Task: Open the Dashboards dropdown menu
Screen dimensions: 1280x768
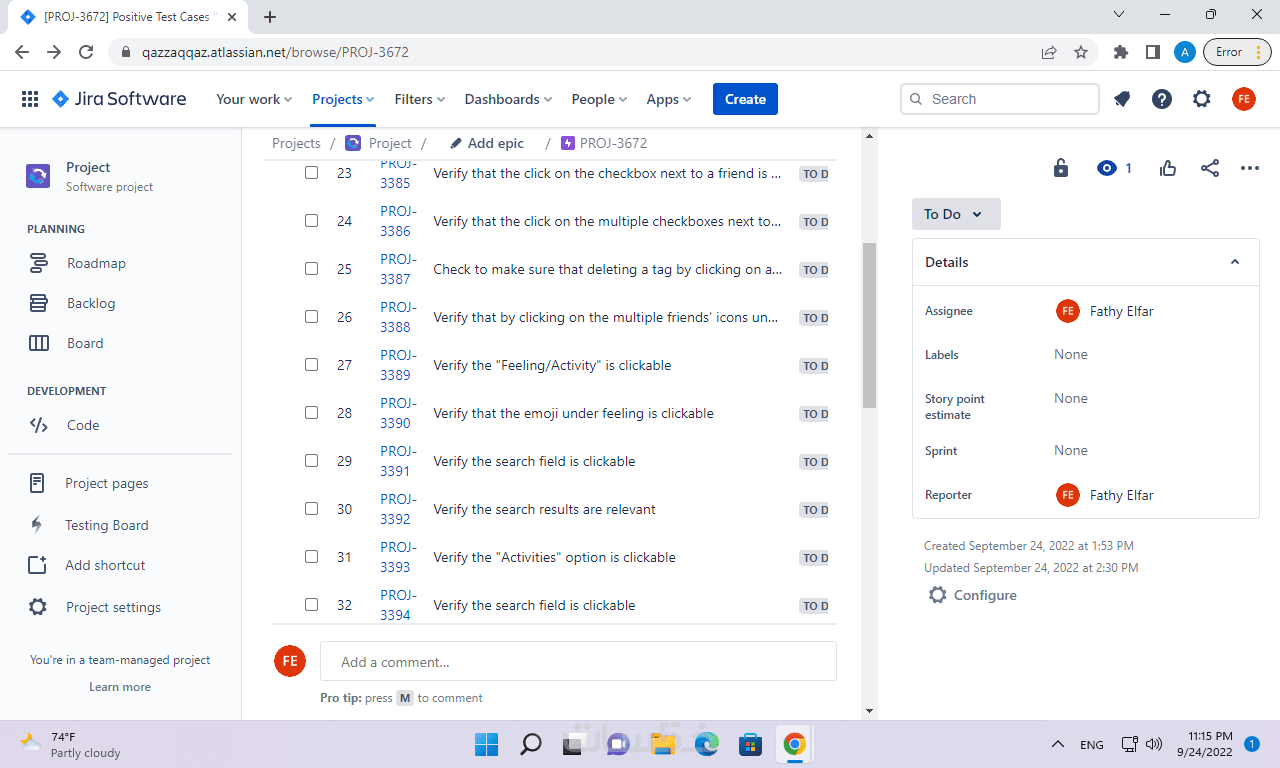Action: 508,99
